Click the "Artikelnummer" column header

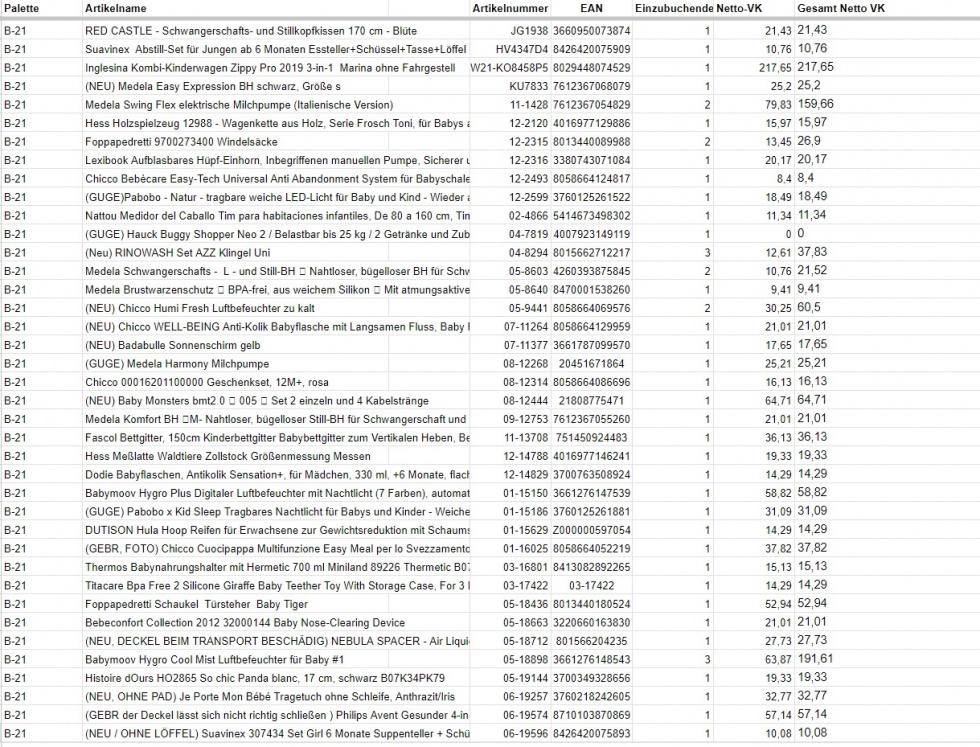pyautogui.click(x=510, y=8)
